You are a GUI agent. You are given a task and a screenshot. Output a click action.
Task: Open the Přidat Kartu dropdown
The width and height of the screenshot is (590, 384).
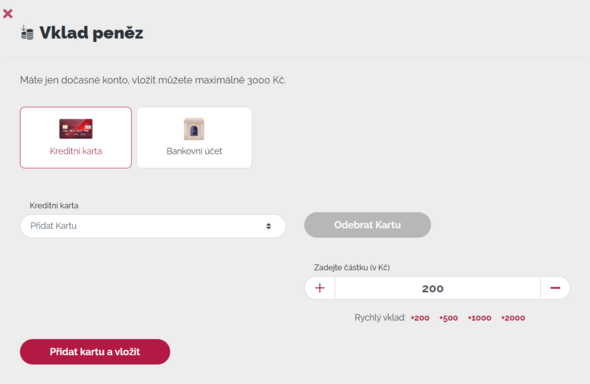coord(153,226)
